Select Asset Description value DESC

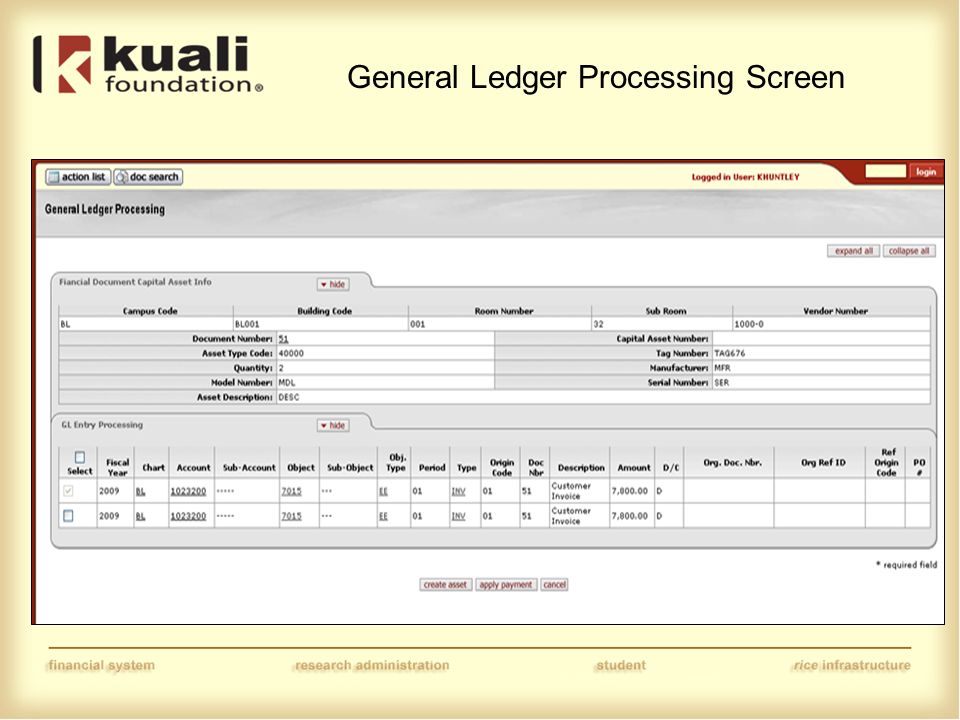click(x=289, y=397)
